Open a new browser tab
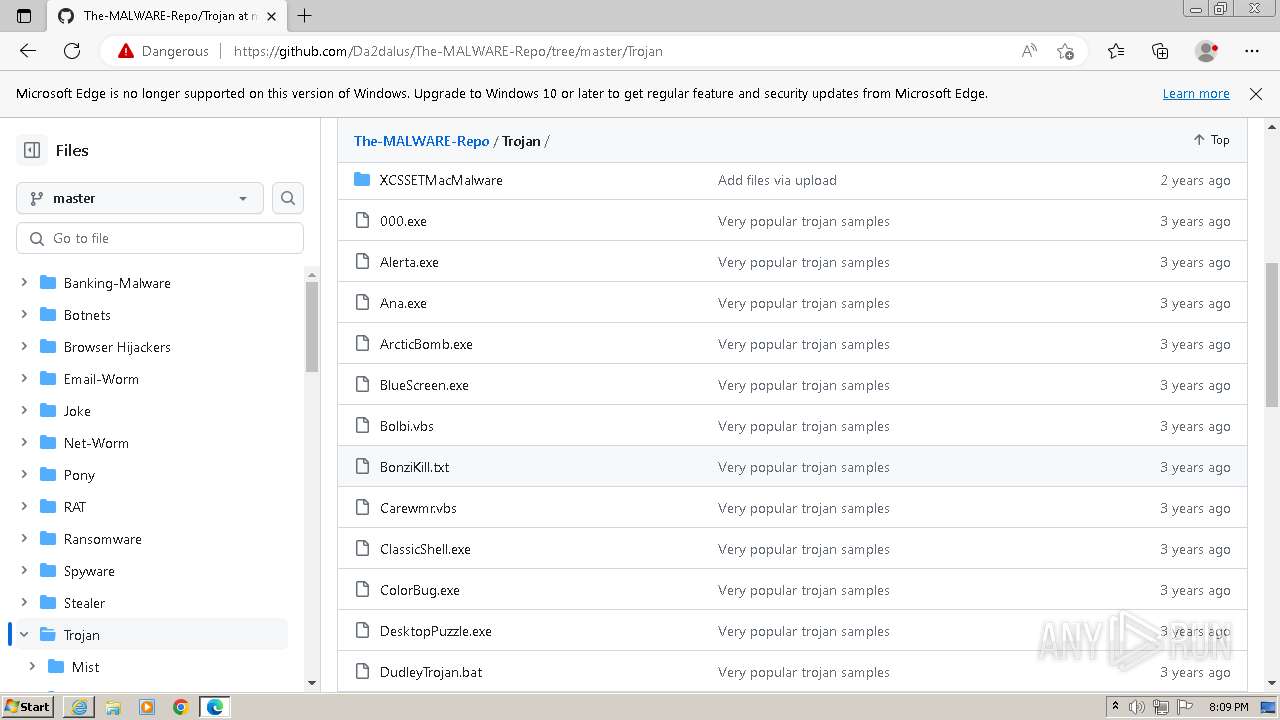 click(x=305, y=15)
